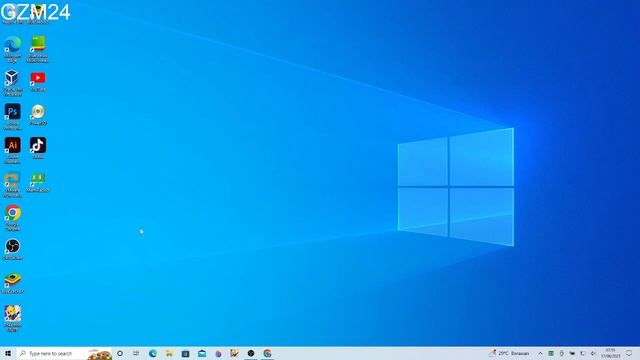The width and height of the screenshot is (640, 360).
Task: Click the volume speaker tray icon
Action: click(593, 353)
